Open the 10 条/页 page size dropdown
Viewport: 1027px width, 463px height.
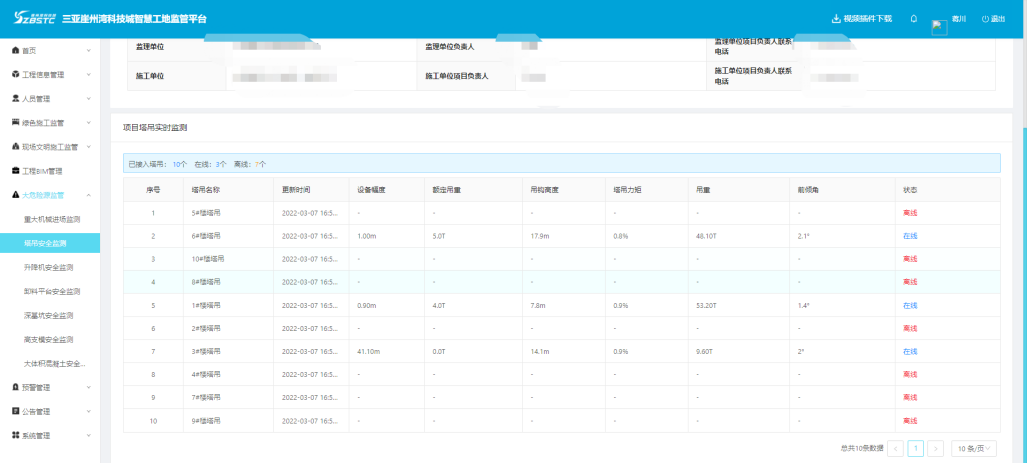(x=973, y=449)
